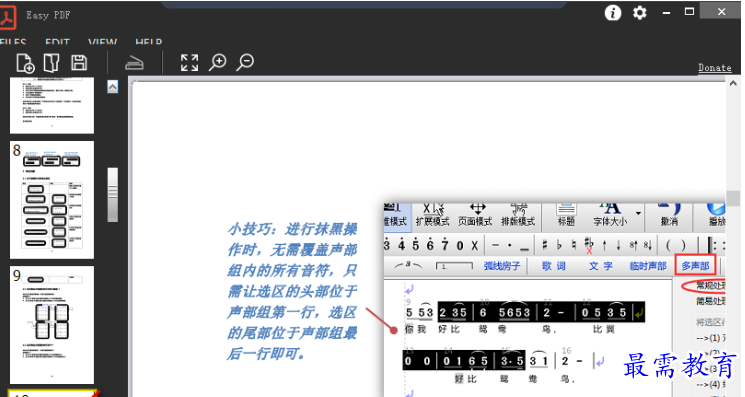Click 常规处理 option in side panel
745x397 pixels.
pos(710,285)
